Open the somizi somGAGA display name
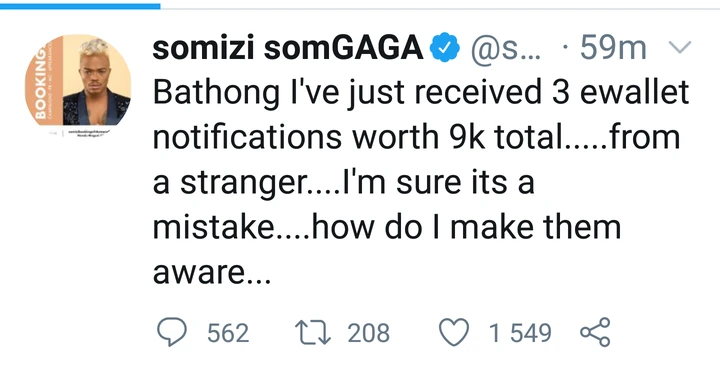This screenshot has height=370, width=720. tap(287, 49)
